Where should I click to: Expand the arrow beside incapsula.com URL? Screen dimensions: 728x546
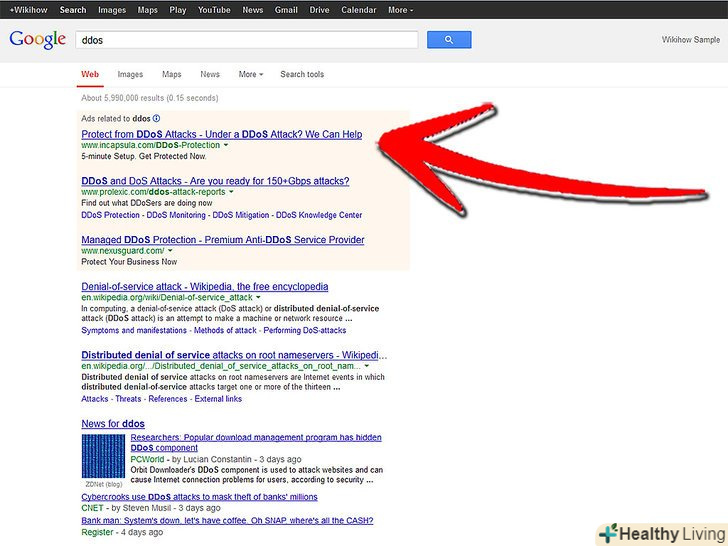click(x=226, y=145)
